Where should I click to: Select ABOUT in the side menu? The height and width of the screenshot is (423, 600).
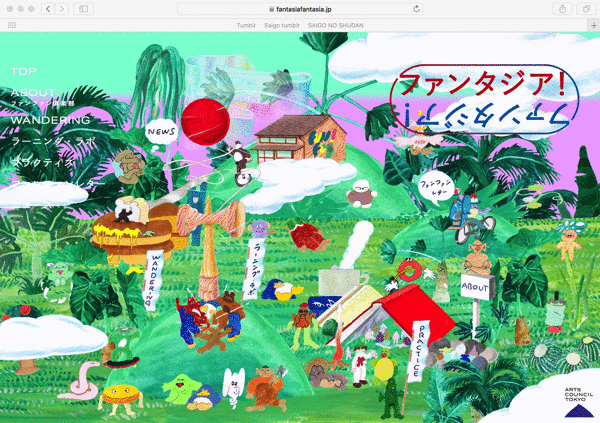[33, 92]
